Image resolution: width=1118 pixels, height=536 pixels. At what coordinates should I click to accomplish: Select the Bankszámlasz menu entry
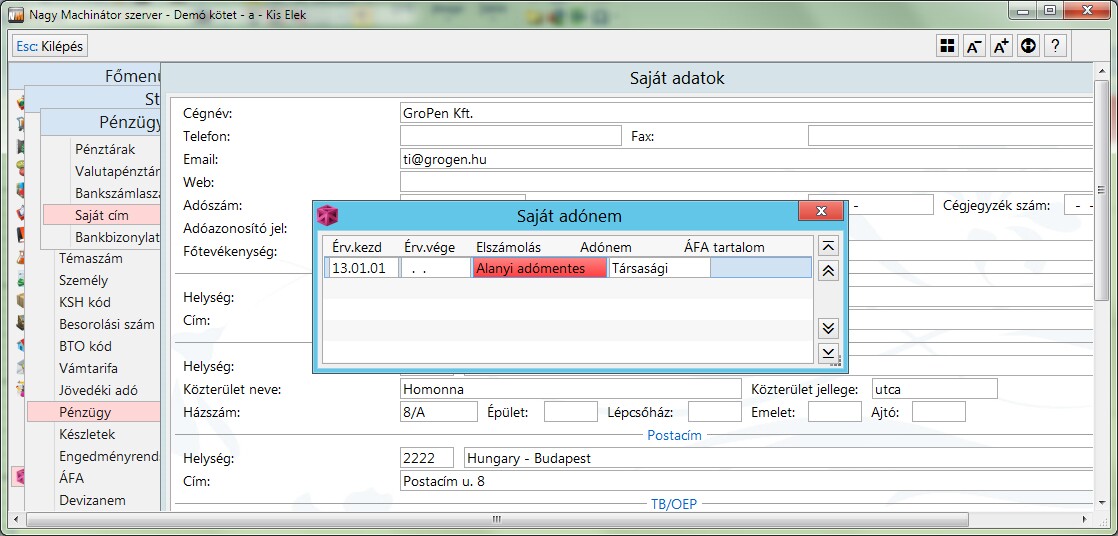(x=117, y=193)
